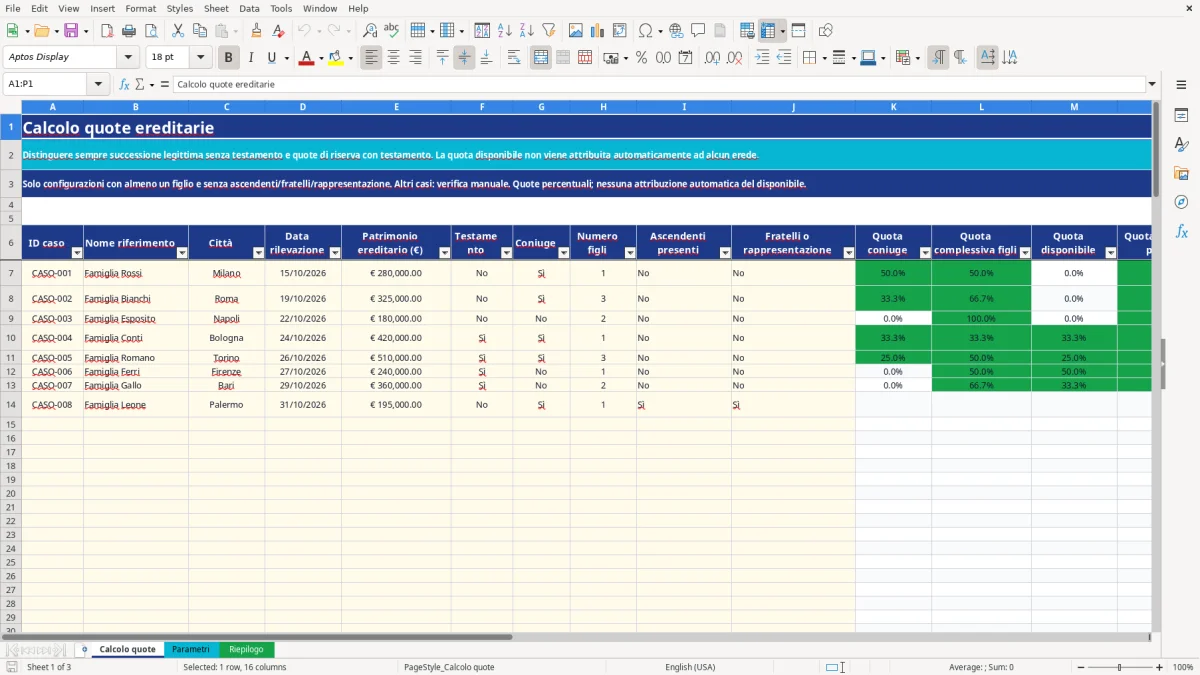
Task: Run the spelling check
Action: (392, 30)
